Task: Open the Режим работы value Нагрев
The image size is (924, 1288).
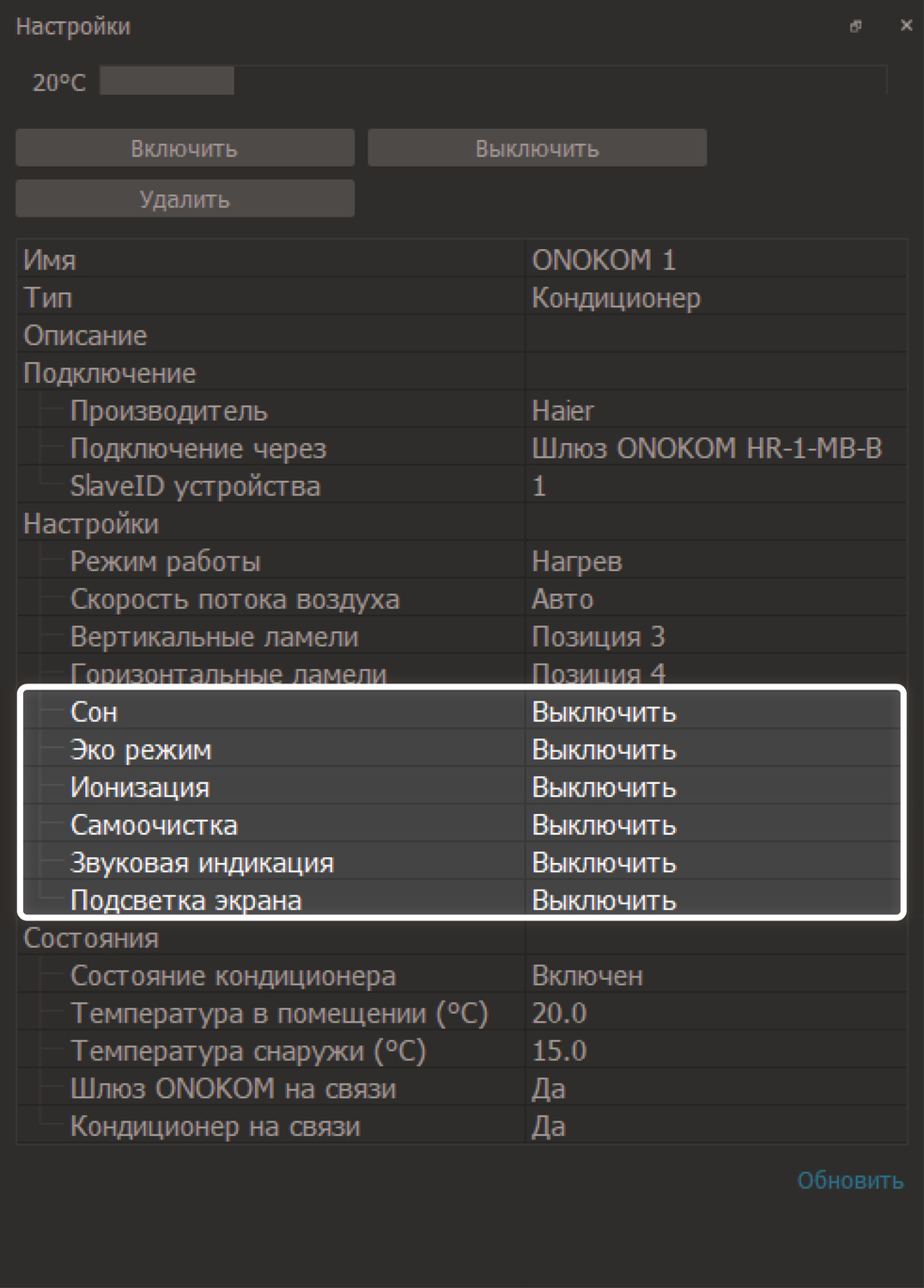Action: [714, 562]
